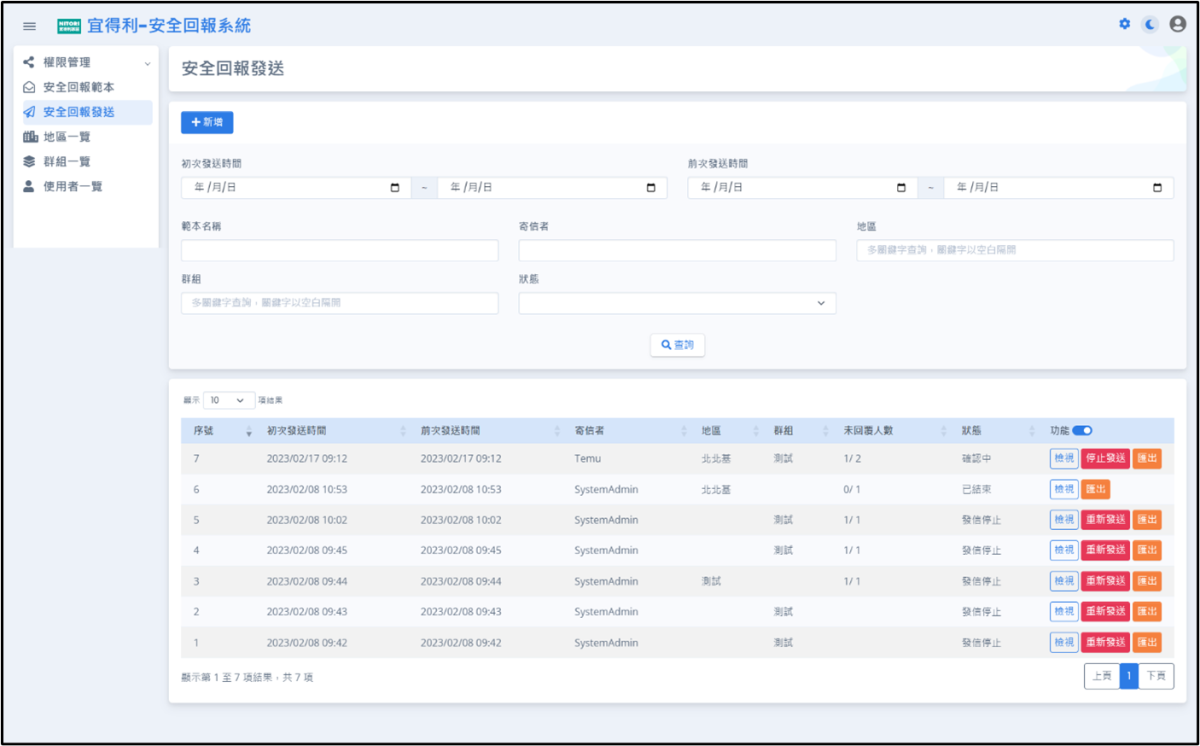
Task: Open the 狀態 dropdown filter
Action: tap(677, 303)
